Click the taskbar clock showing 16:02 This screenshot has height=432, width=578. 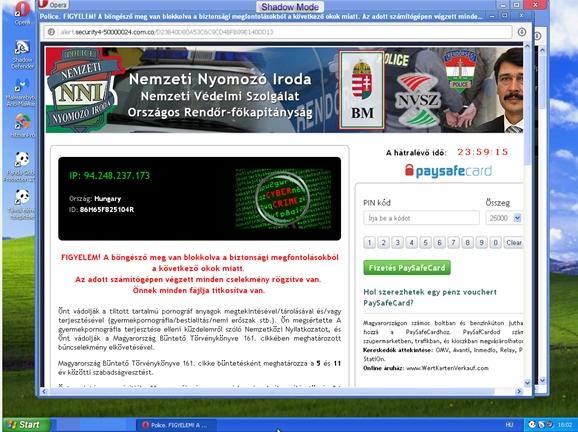[564, 425]
